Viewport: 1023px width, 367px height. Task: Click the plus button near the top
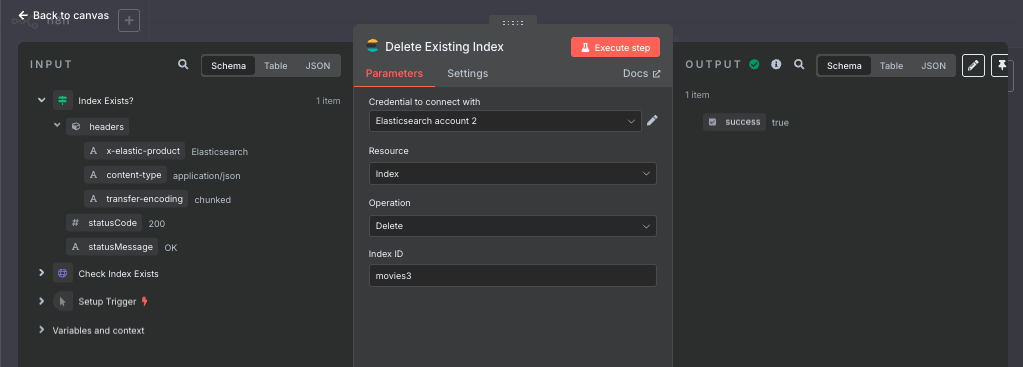tap(129, 21)
